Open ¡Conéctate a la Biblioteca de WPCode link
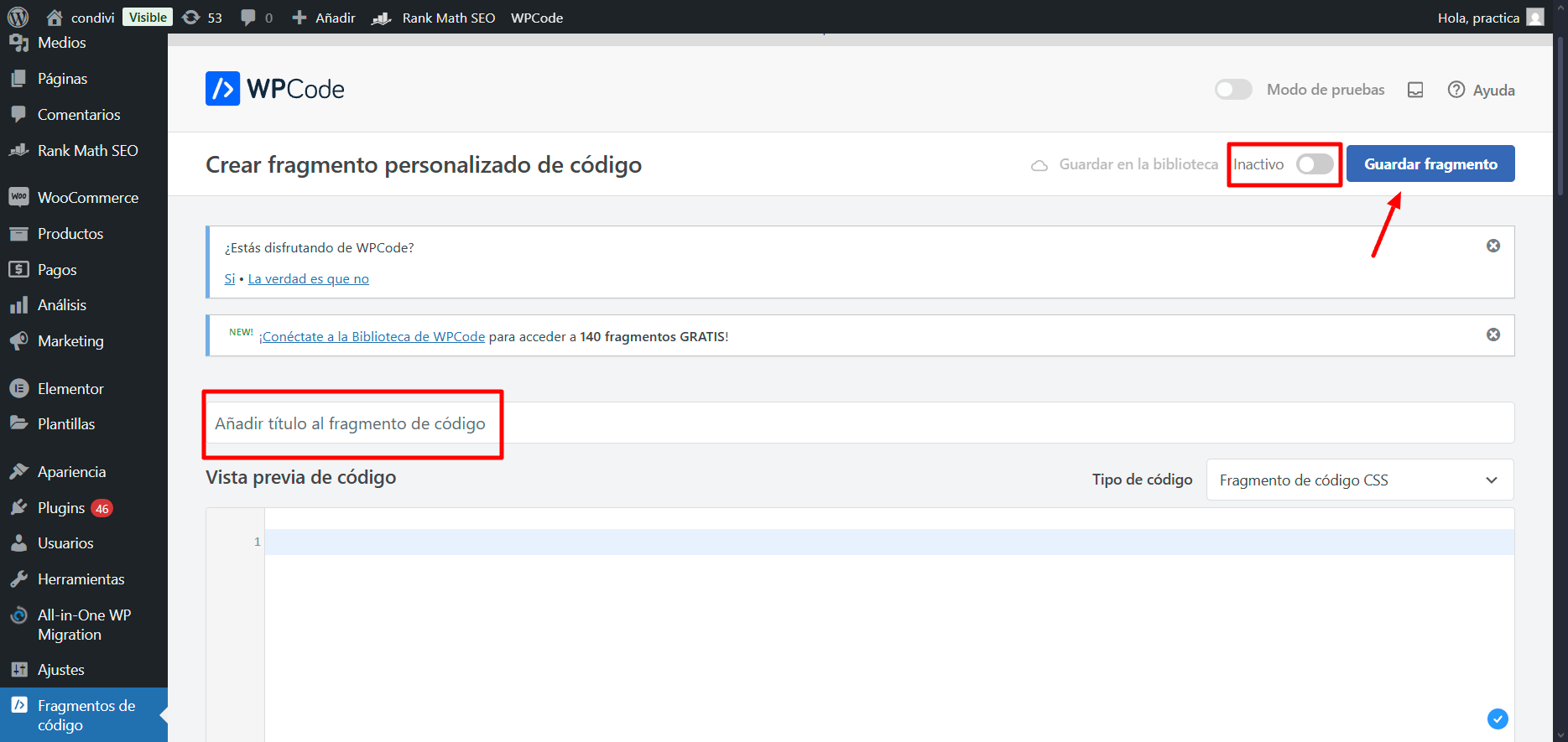Image resolution: width=1568 pixels, height=742 pixels. (x=372, y=336)
